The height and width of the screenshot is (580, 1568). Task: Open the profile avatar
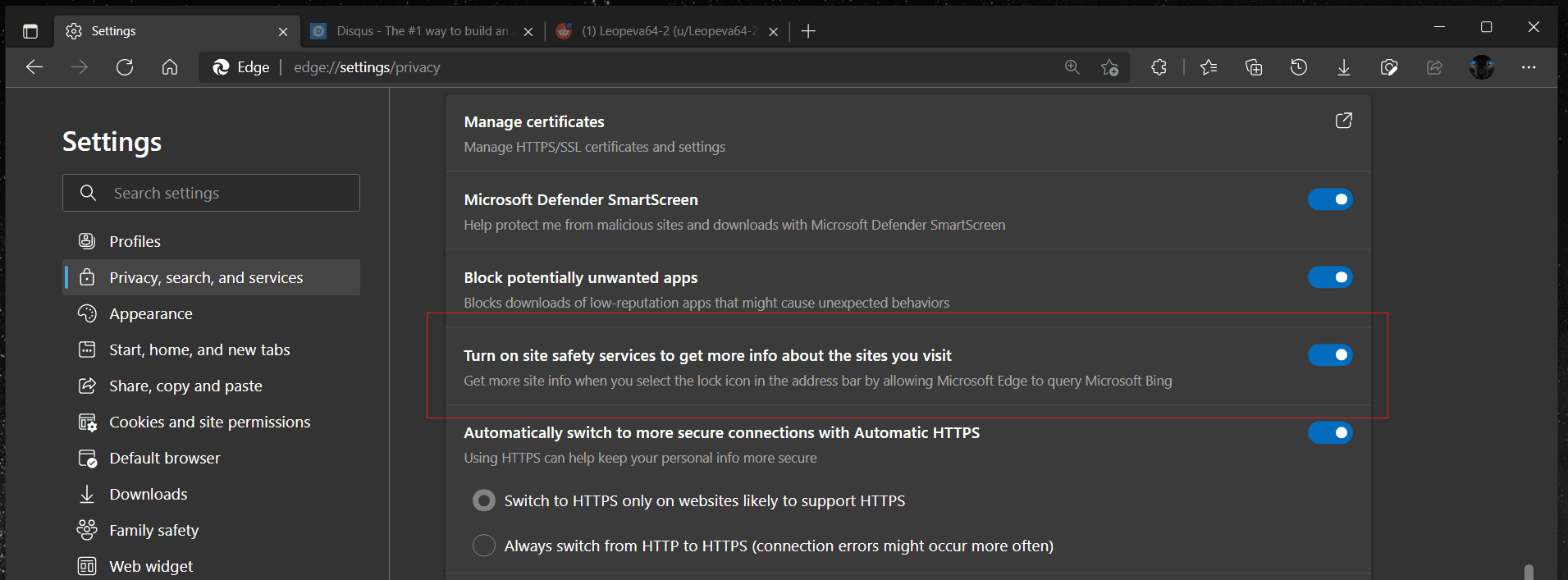tap(1482, 67)
